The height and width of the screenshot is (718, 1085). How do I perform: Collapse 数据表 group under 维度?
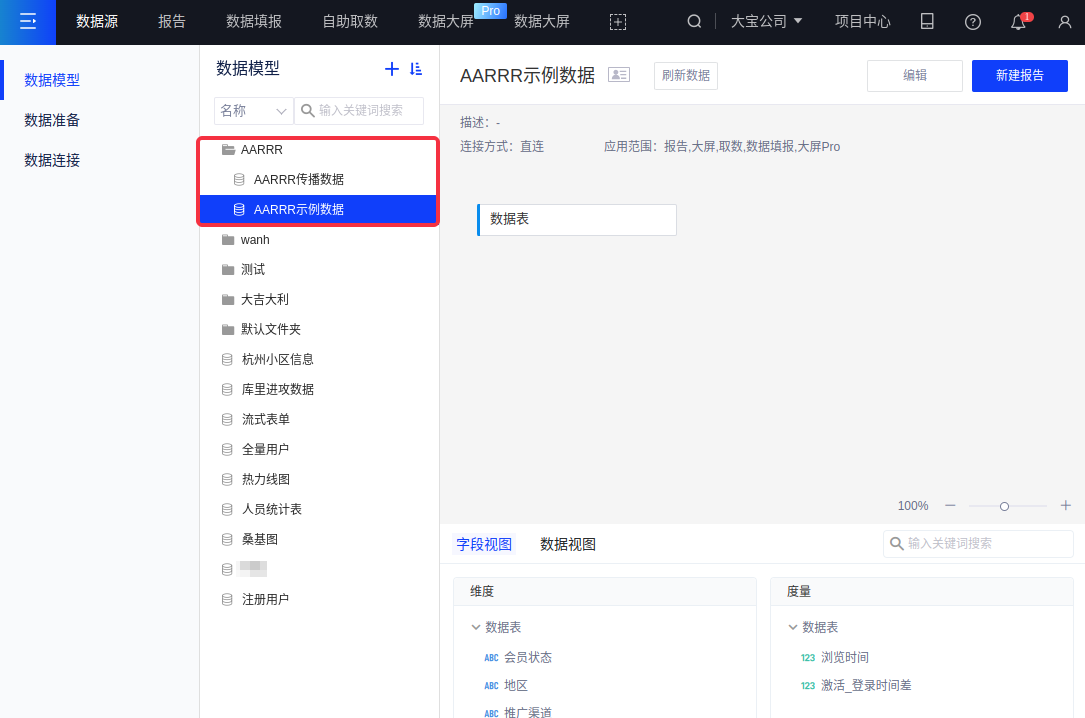476,627
